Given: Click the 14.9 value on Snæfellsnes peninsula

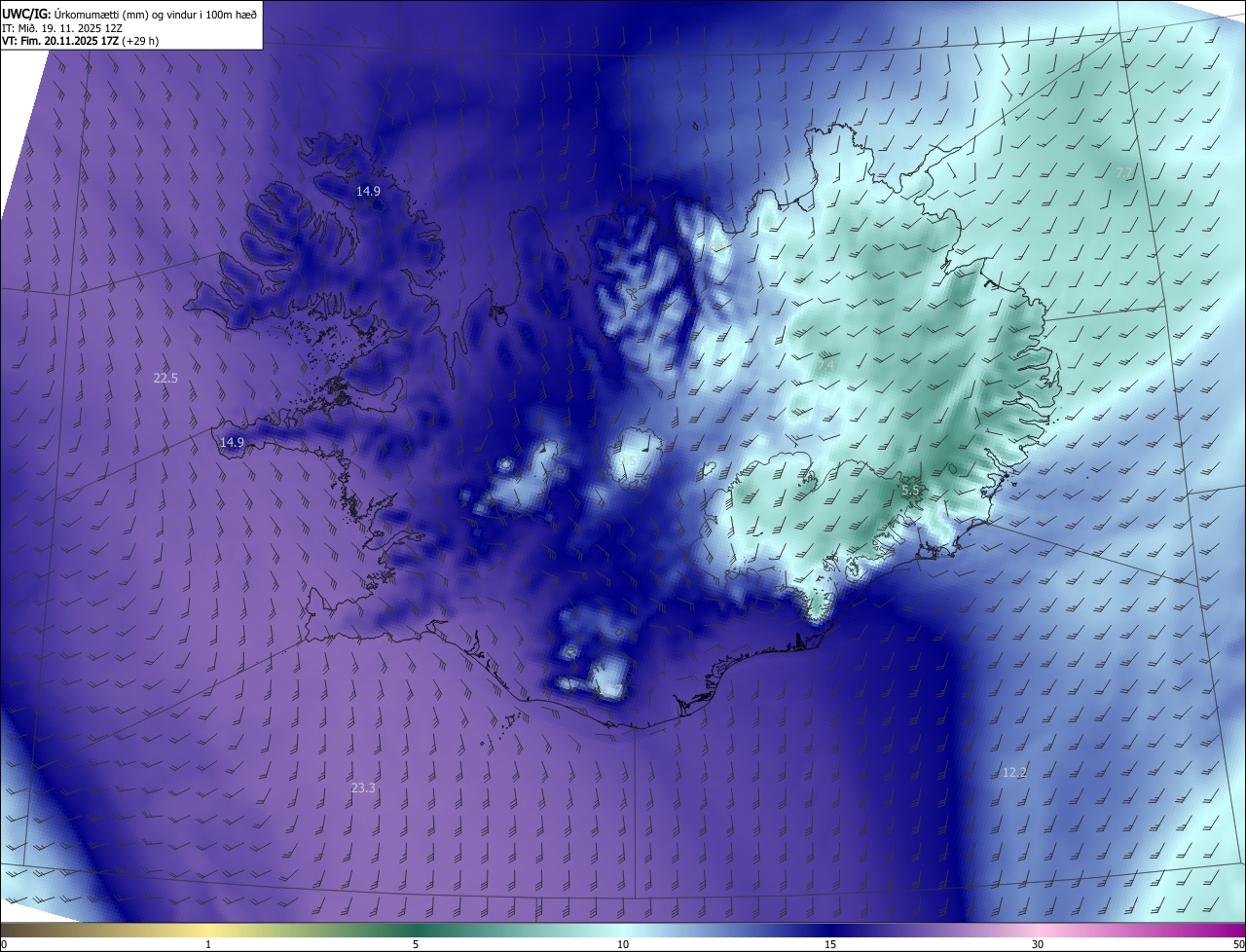Looking at the screenshot, I should tap(232, 442).
